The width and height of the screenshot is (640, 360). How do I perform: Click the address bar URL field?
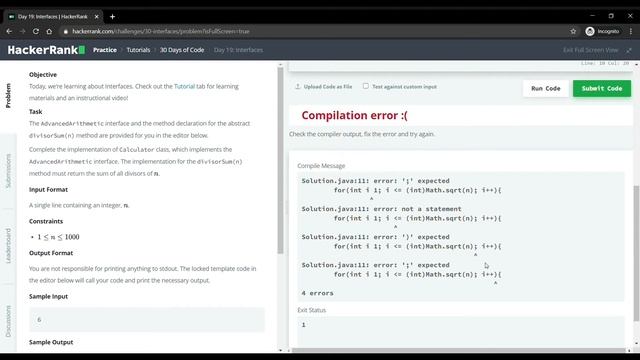coord(314,31)
